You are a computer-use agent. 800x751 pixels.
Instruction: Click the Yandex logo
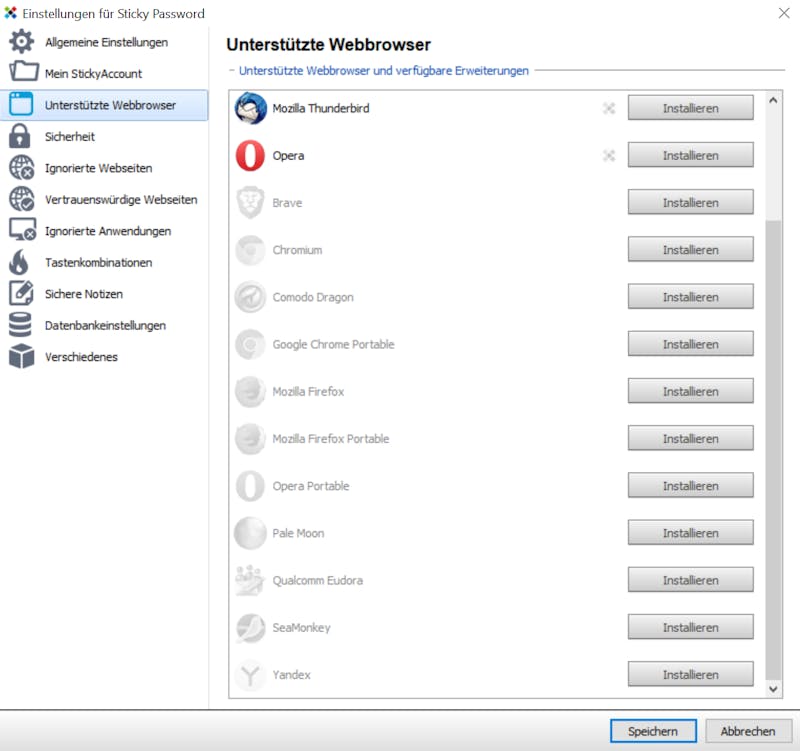tap(250, 674)
